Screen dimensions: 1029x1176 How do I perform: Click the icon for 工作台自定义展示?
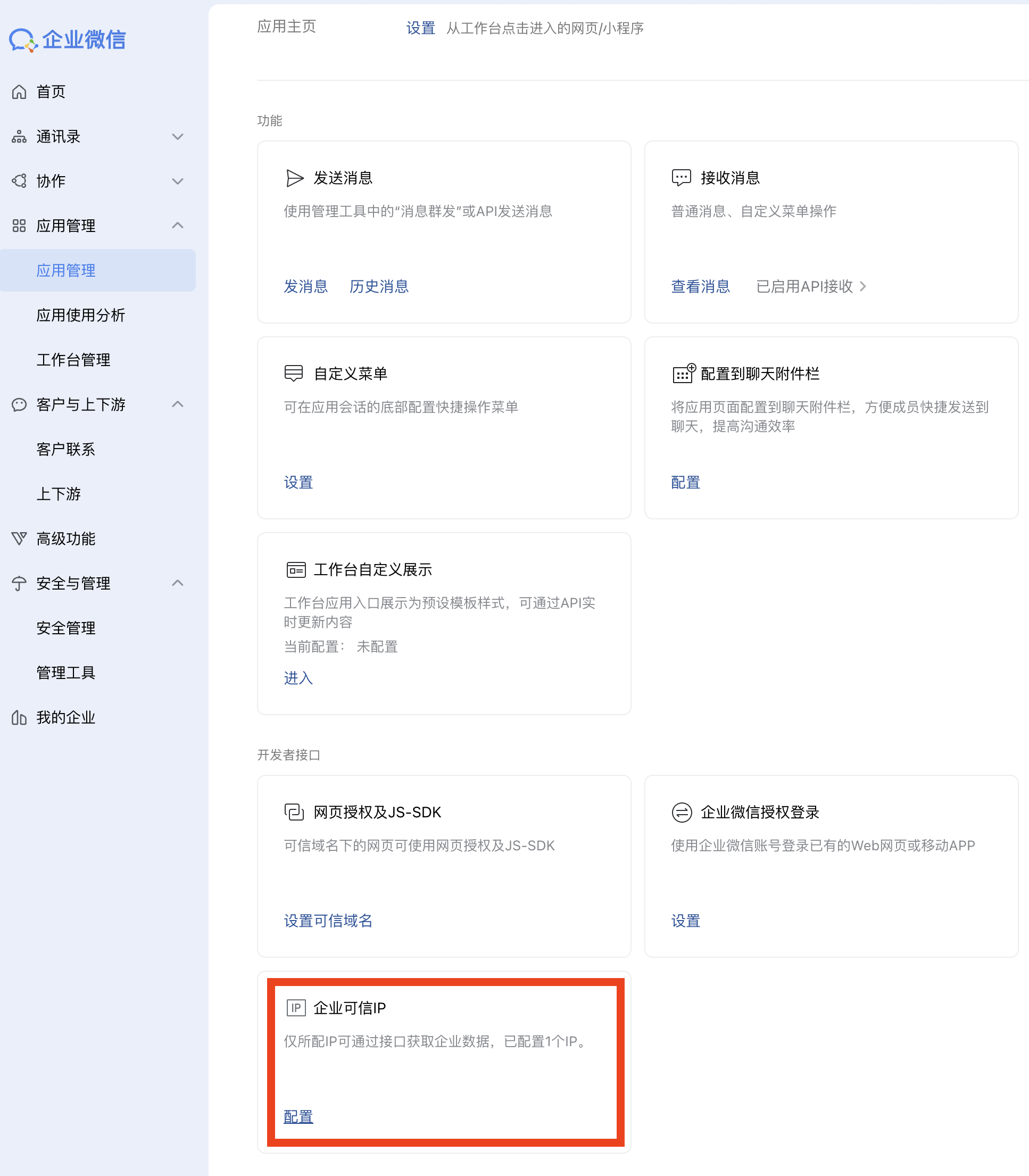click(x=296, y=569)
